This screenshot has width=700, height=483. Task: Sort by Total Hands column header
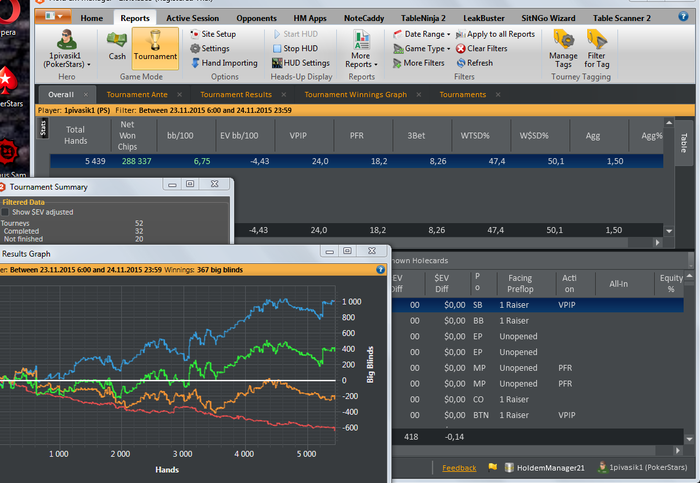tap(75, 135)
